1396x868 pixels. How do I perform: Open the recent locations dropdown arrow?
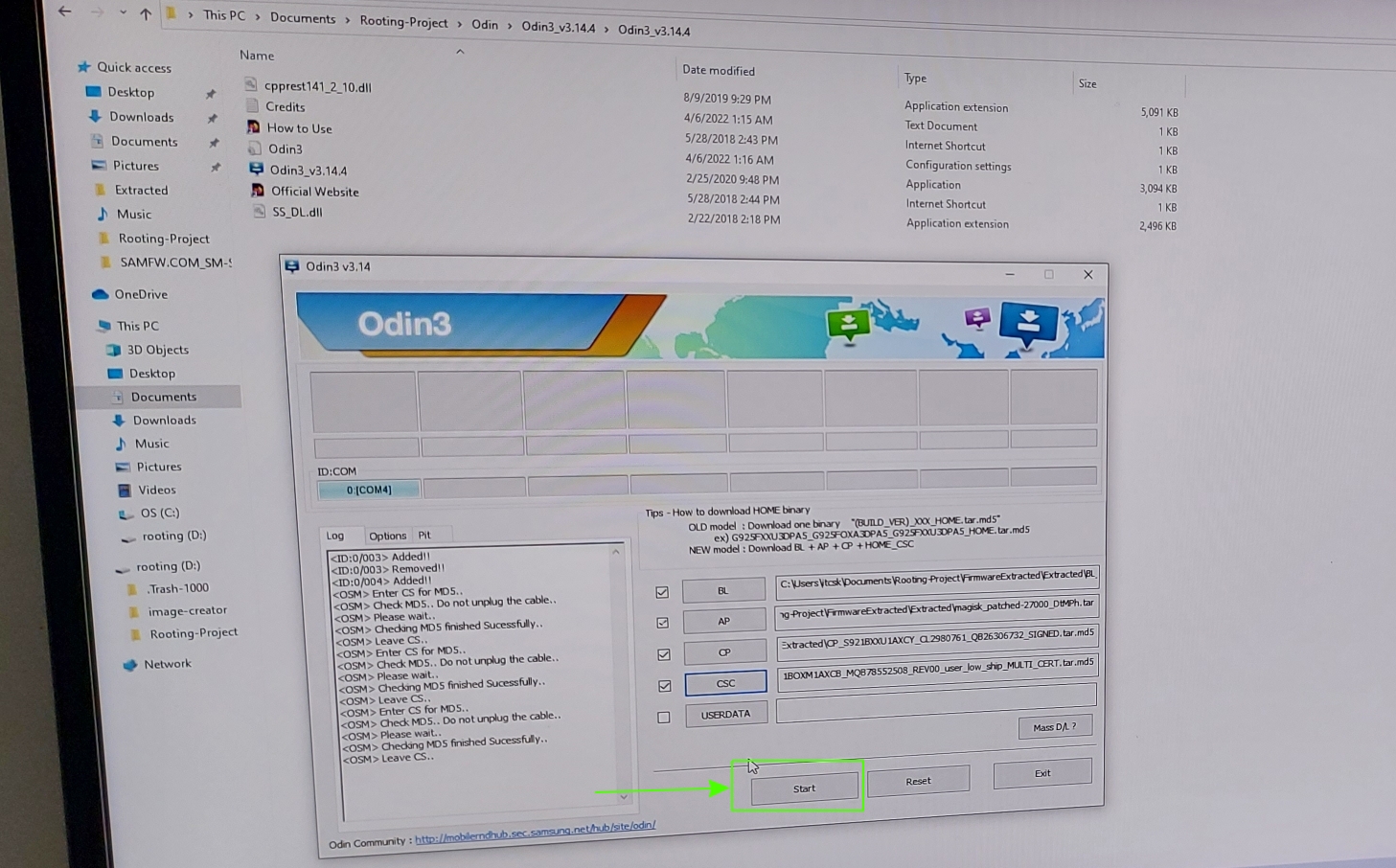pos(123,12)
